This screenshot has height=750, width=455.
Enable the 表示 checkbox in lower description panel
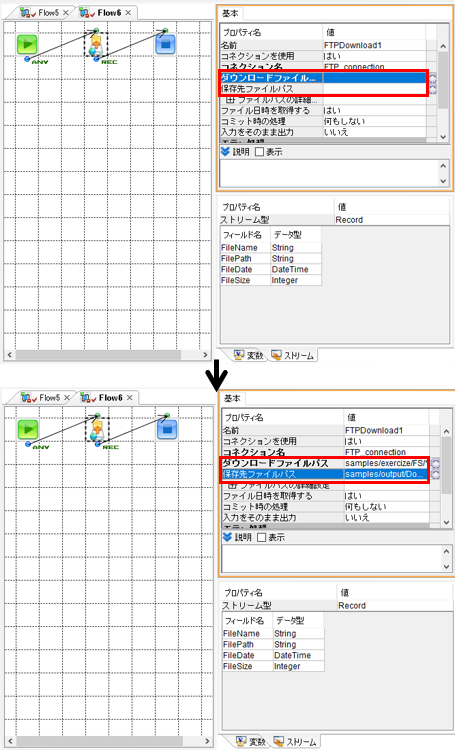pyautogui.click(x=262, y=538)
